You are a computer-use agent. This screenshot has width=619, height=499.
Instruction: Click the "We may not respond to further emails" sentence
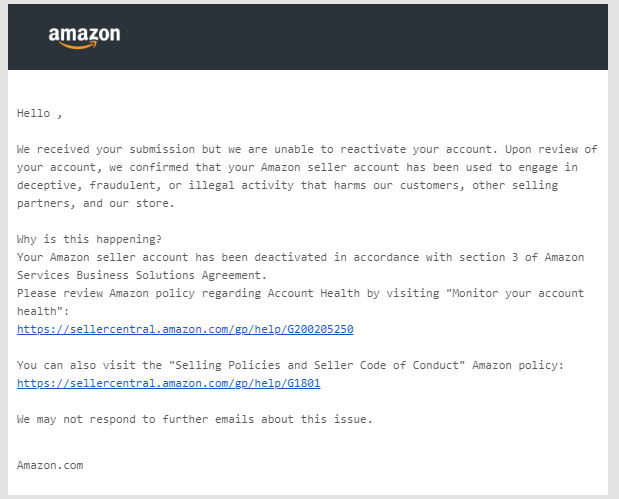pos(195,419)
